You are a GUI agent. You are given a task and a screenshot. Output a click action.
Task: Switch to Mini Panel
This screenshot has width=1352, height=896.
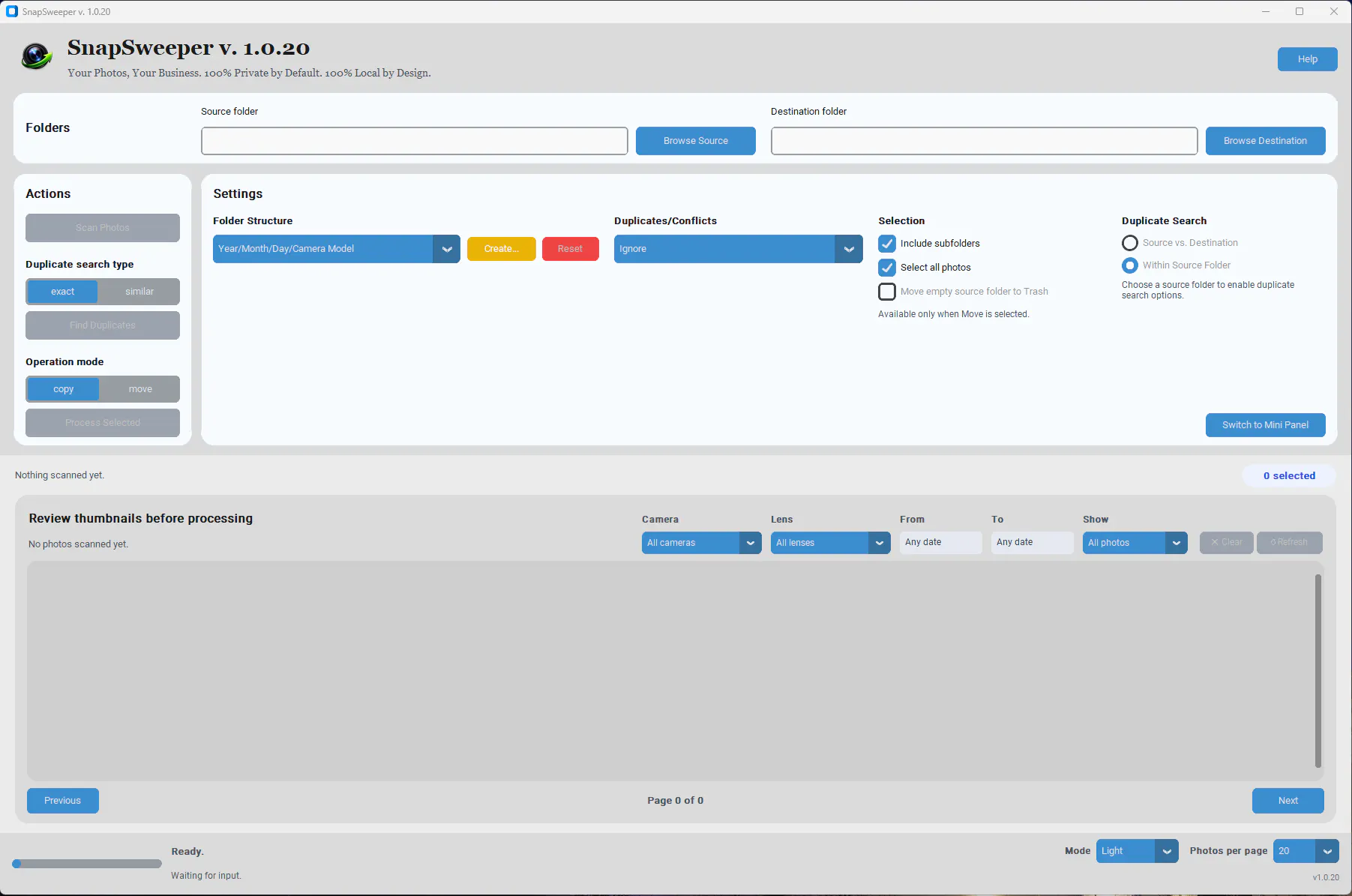[1265, 425]
